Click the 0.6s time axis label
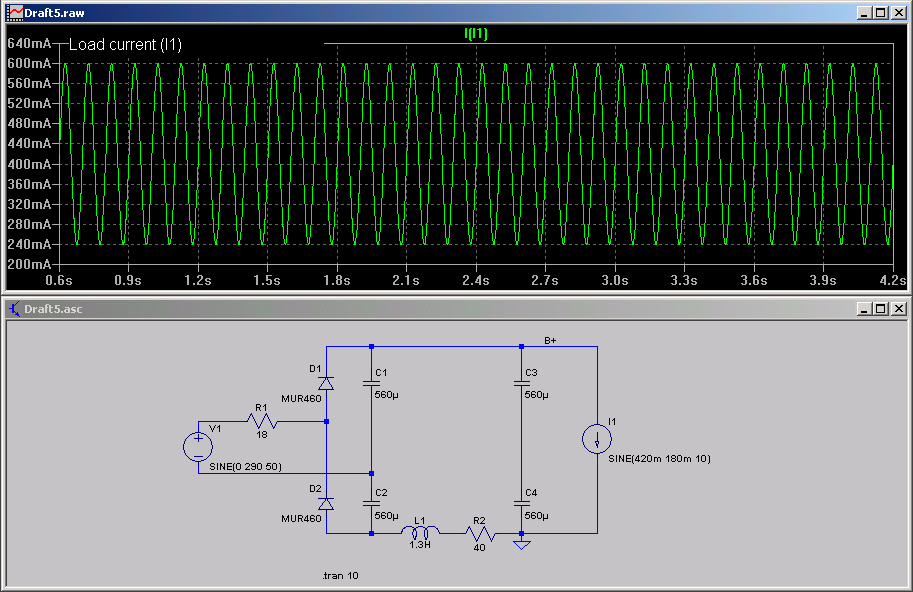Screen dimensions: 913x592 (59, 281)
